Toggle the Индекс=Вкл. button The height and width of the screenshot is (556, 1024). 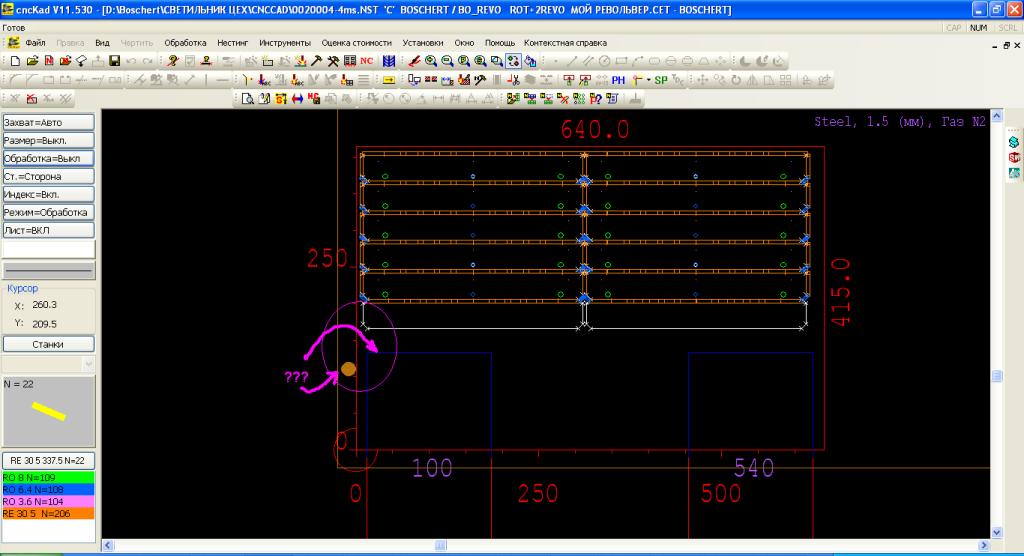pyautogui.click(x=48, y=194)
